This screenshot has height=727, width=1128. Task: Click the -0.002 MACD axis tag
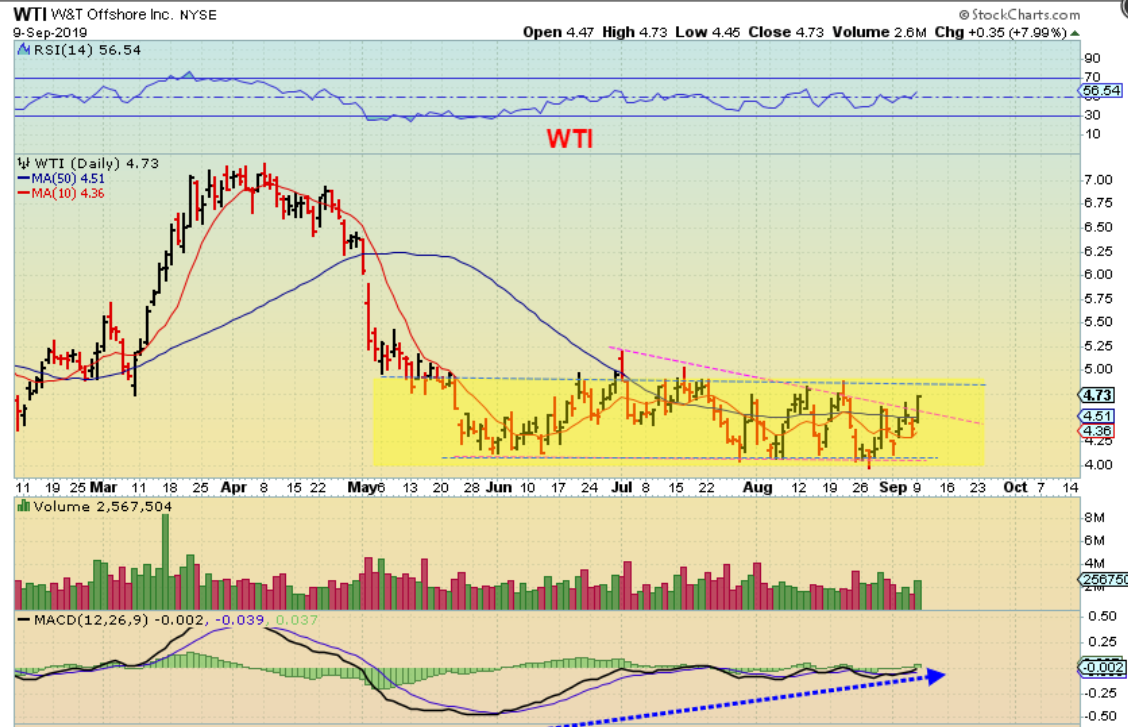point(1101,667)
